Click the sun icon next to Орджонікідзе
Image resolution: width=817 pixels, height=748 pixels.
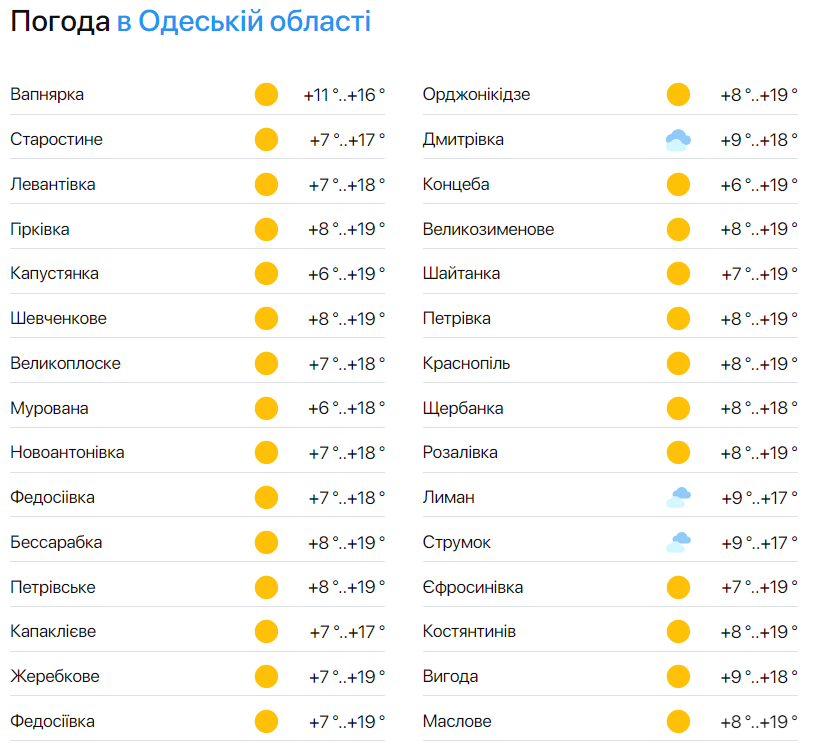678,95
